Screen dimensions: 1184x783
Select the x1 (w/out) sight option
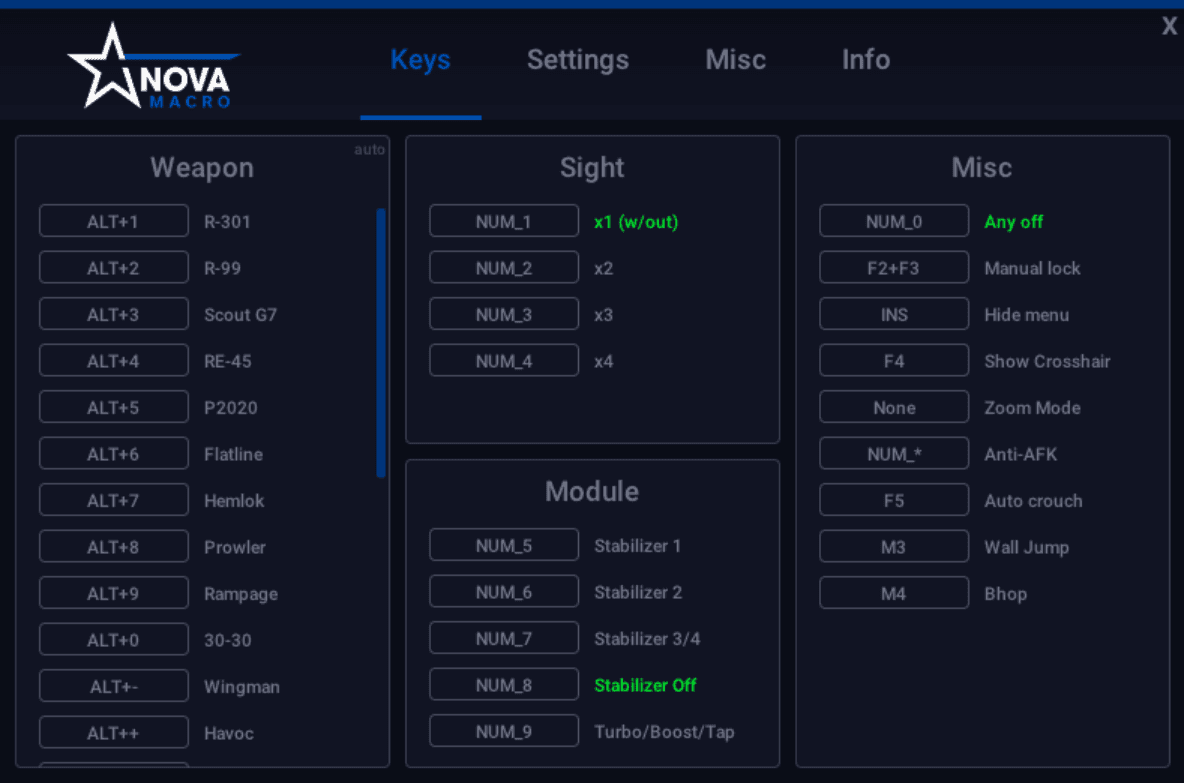coord(636,222)
